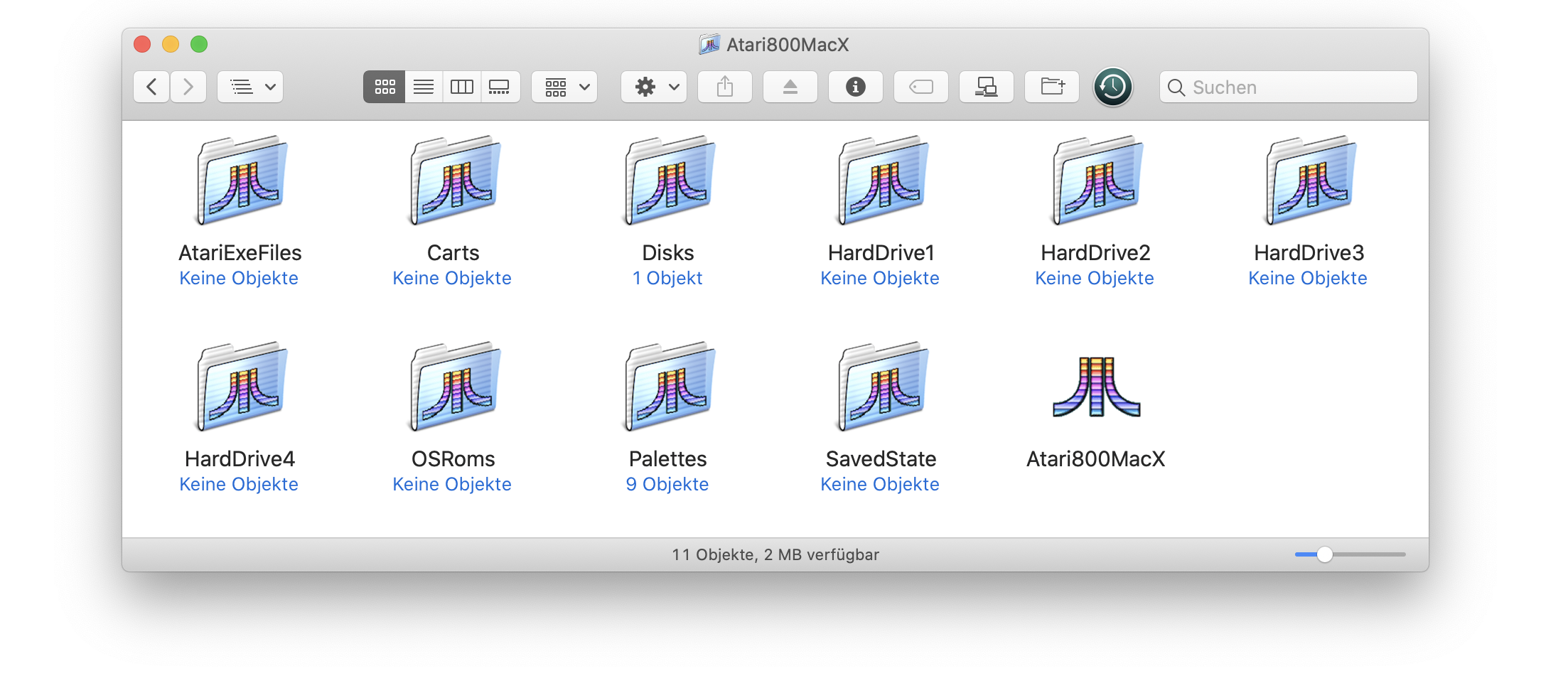Click the HardDrive3 folder name
The image size is (1568, 698).
pyautogui.click(x=1309, y=252)
